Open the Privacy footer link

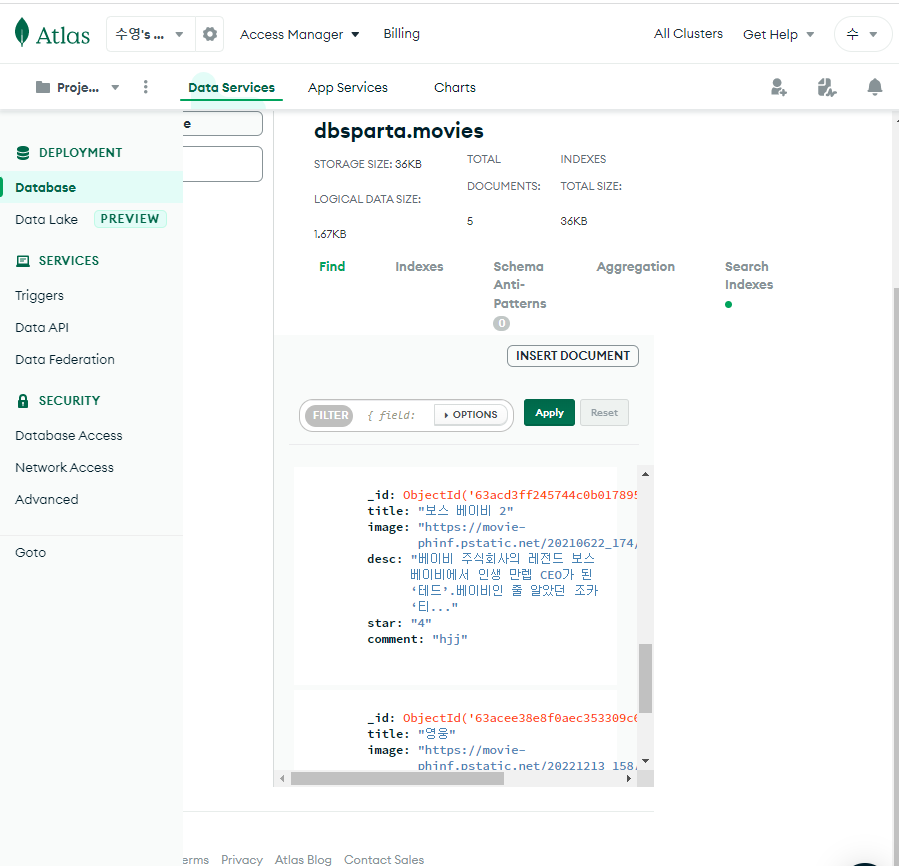tap(241, 859)
